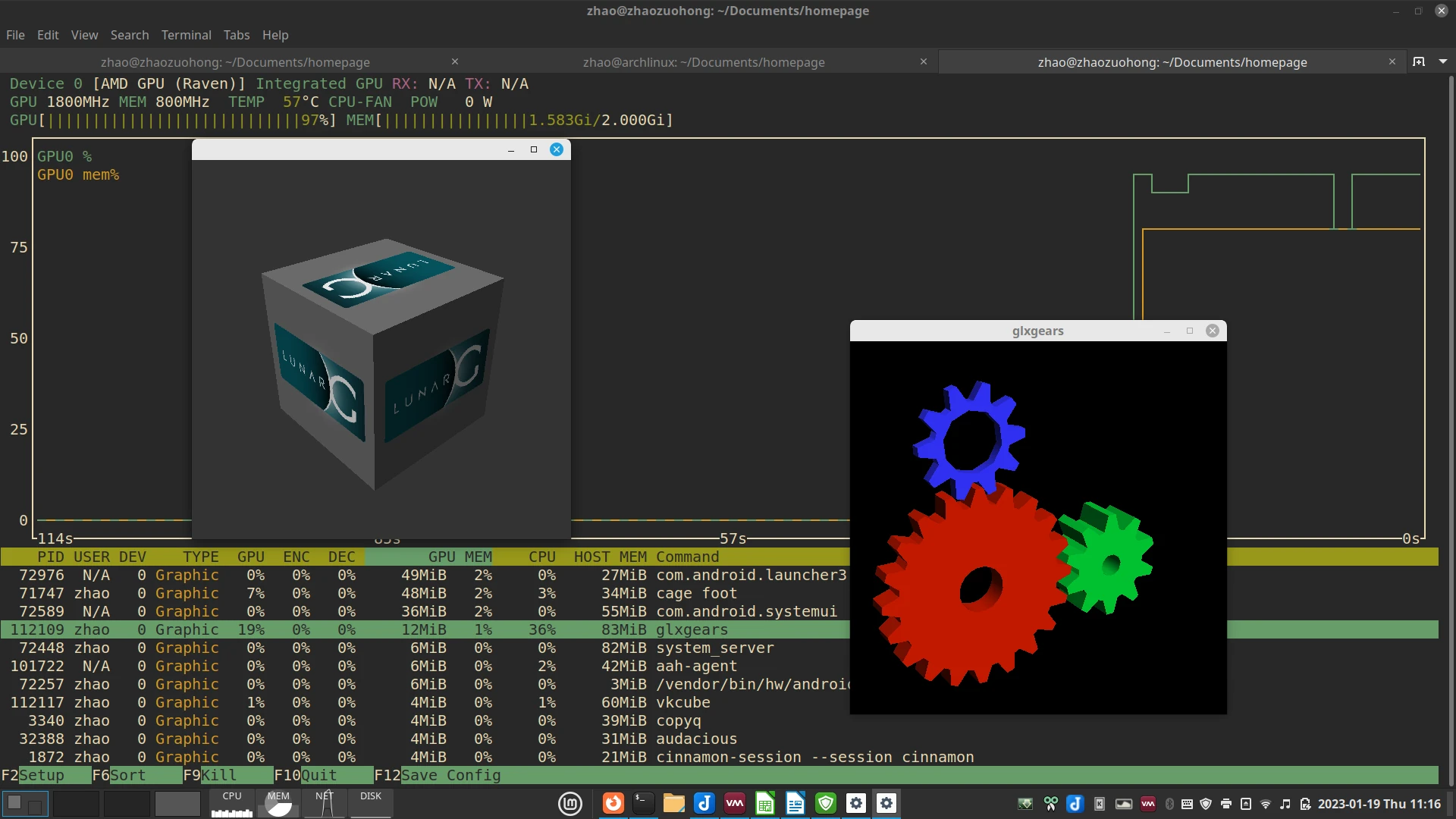Open the Tabs menu
Image resolution: width=1456 pixels, height=819 pixels.
(x=237, y=35)
